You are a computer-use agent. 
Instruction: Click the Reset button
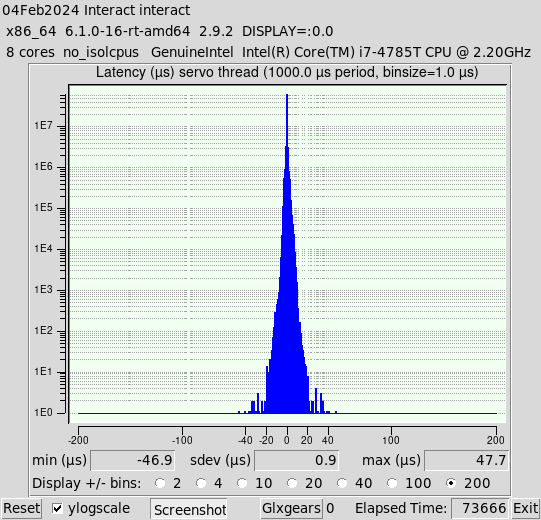pos(21,508)
